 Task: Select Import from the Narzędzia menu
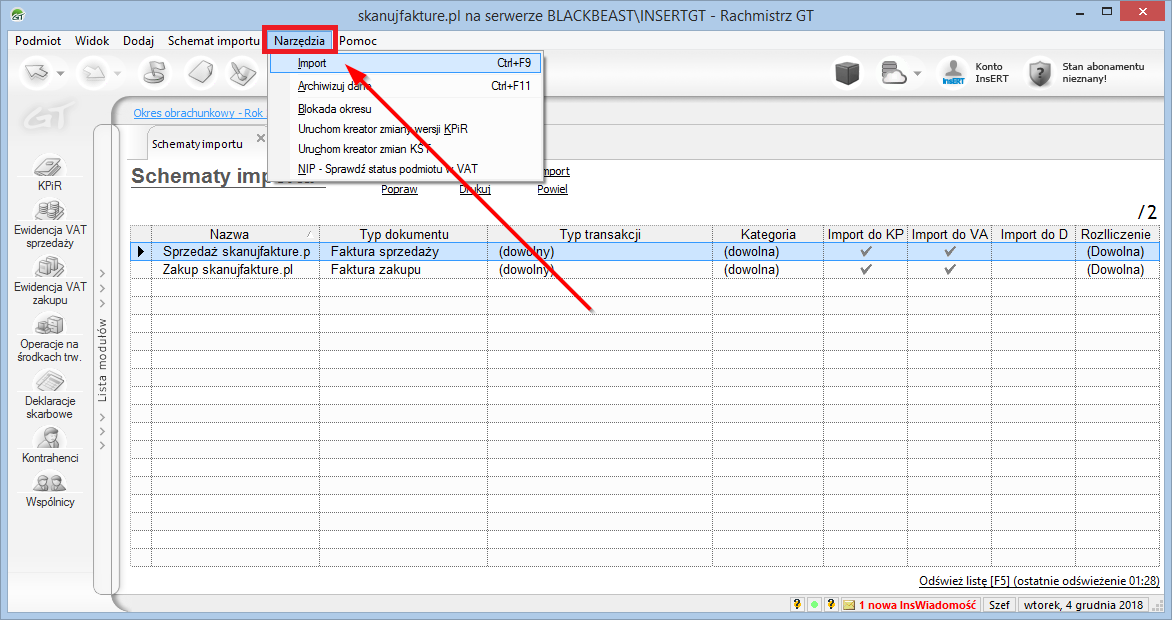tap(312, 63)
